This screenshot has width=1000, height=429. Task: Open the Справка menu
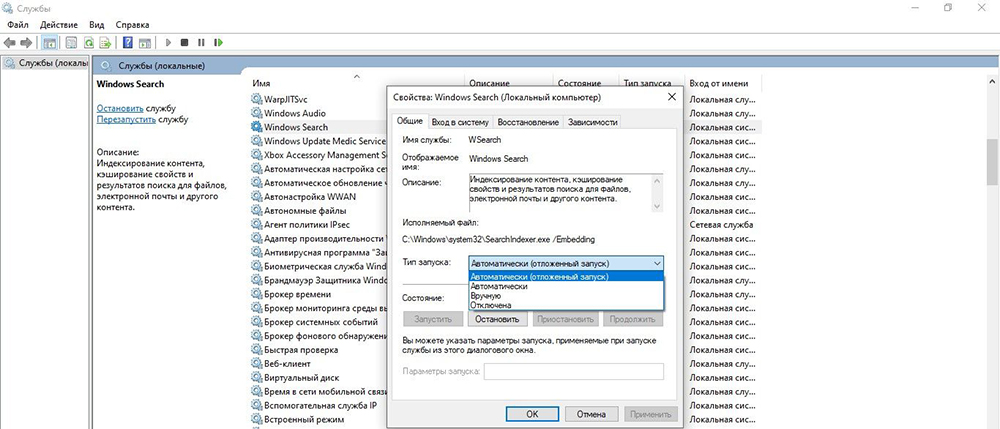click(x=133, y=25)
